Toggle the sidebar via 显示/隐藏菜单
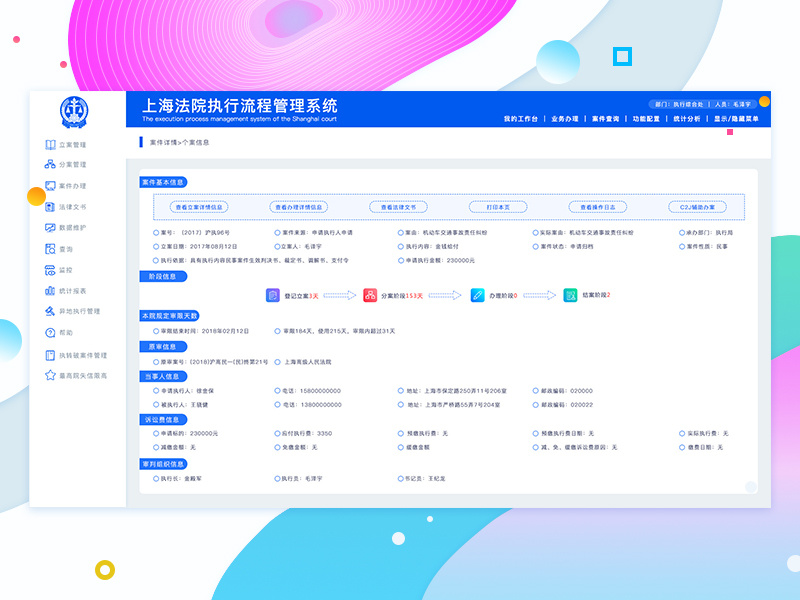The height and width of the screenshot is (600, 800). tap(736, 119)
